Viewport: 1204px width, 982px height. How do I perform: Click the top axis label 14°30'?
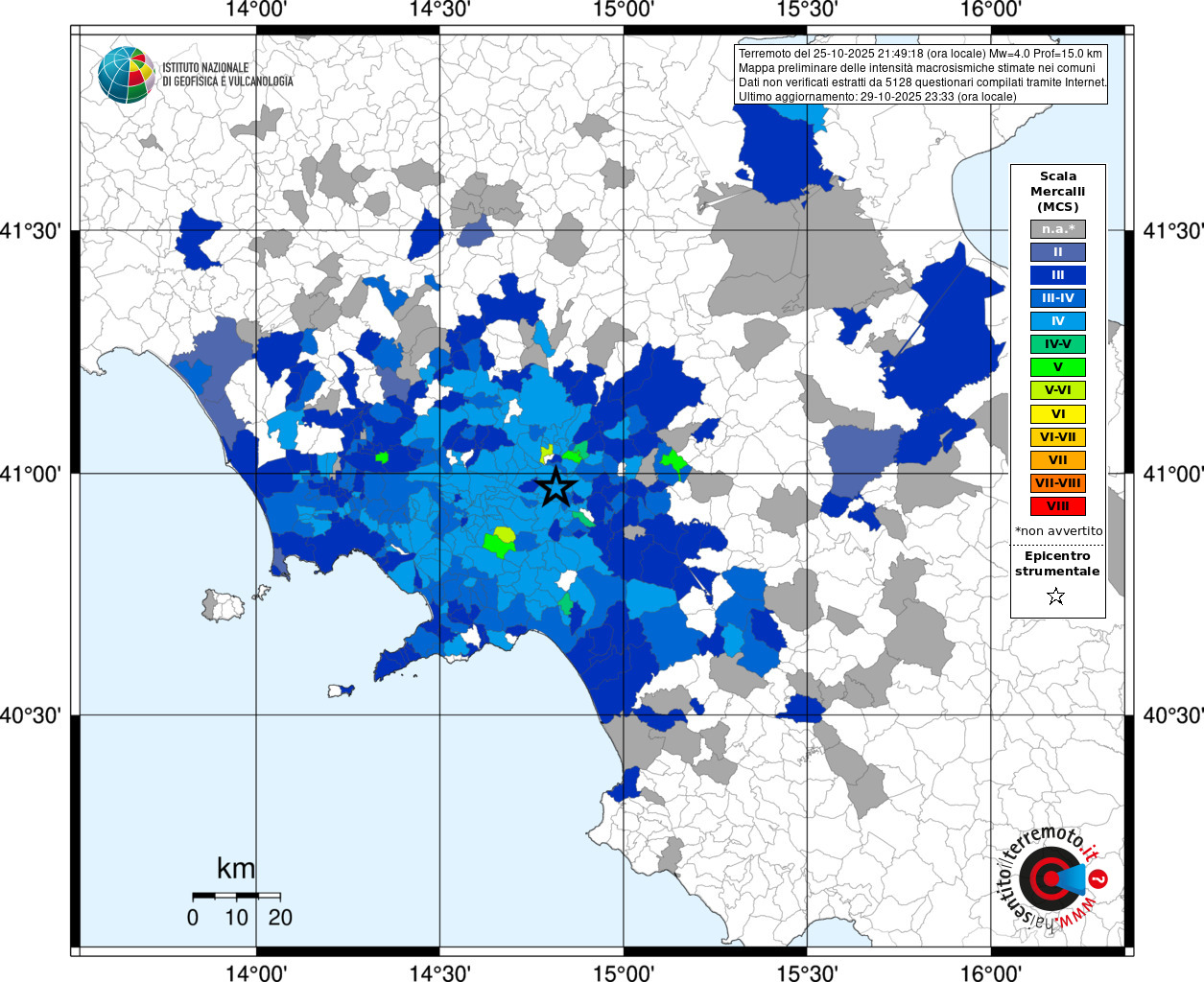[x=440, y=10]
